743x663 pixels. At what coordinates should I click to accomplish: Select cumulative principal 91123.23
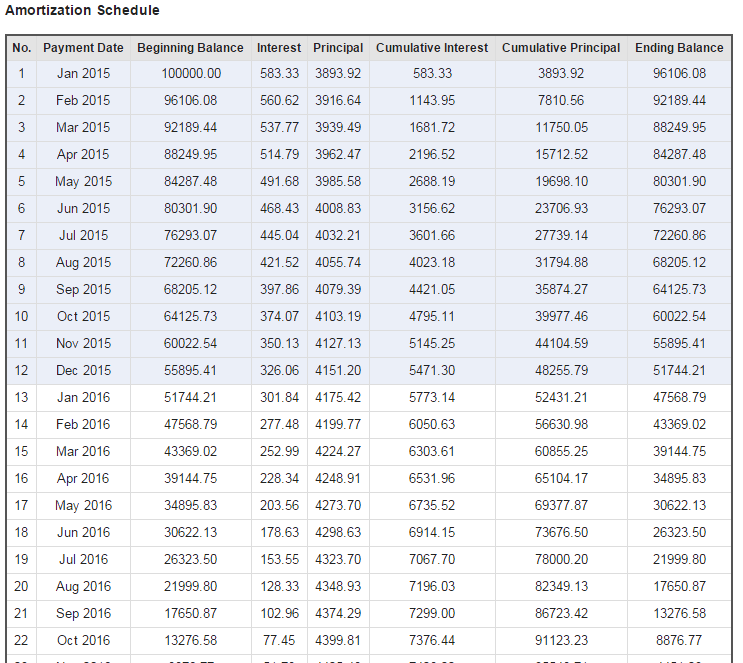coord(562,641)
